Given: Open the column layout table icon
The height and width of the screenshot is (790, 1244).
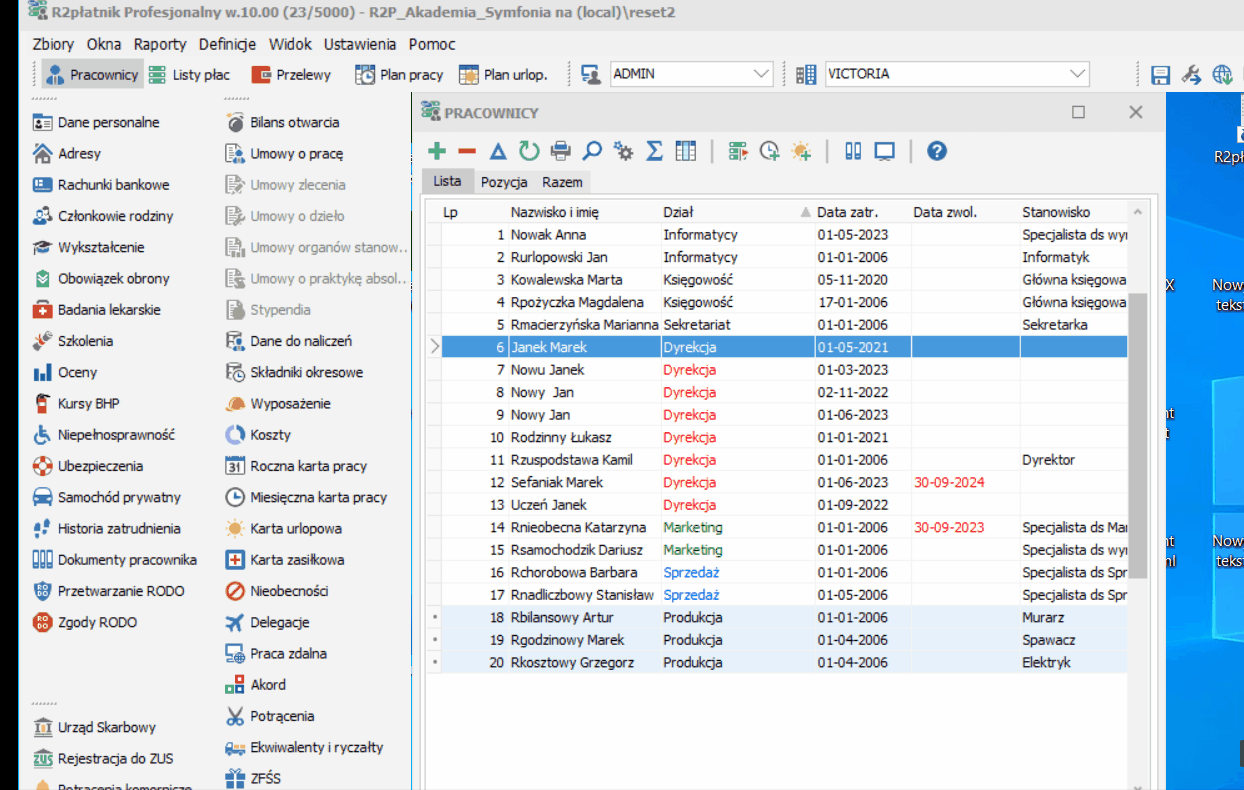Looking at the screenshot, I should tap(685, 151).
